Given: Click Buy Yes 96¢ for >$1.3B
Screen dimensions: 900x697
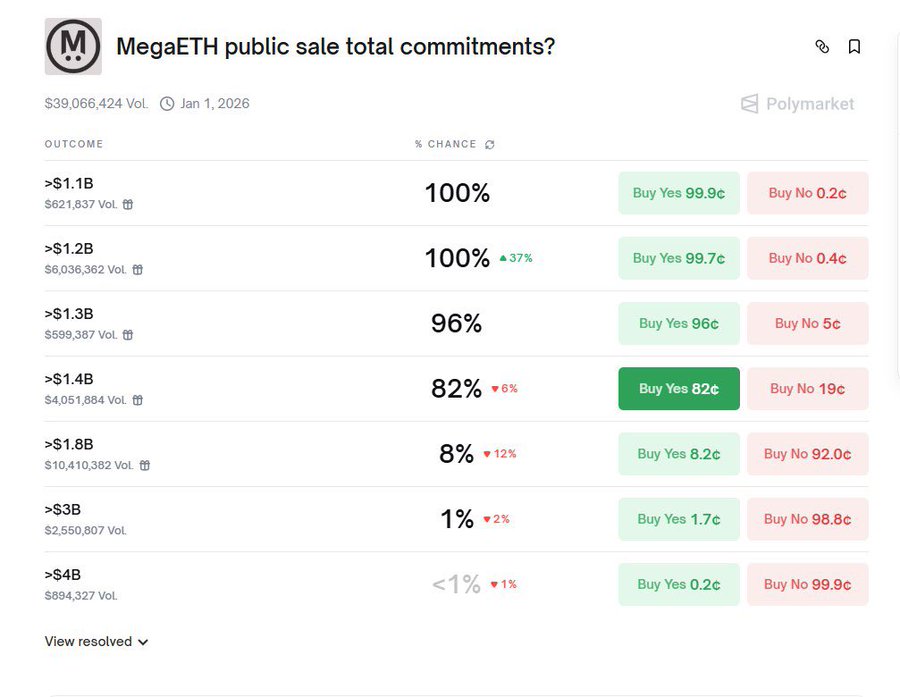Looking at the screenshot, I should coord(678,323).
